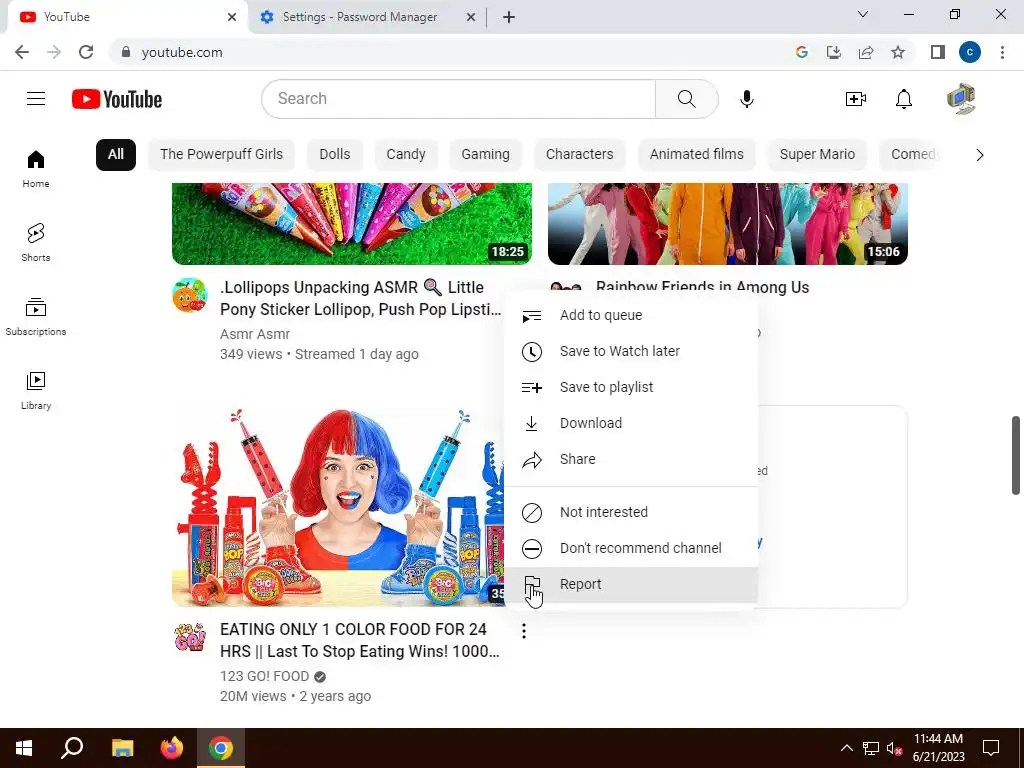The height and width of the screenshot is (768, 1024).
Task: Open Firefox from the taskbar
Action: click(172, 748)
